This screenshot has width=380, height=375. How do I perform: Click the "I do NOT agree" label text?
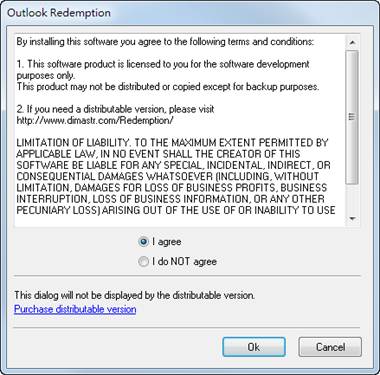(x=184, y=262)
